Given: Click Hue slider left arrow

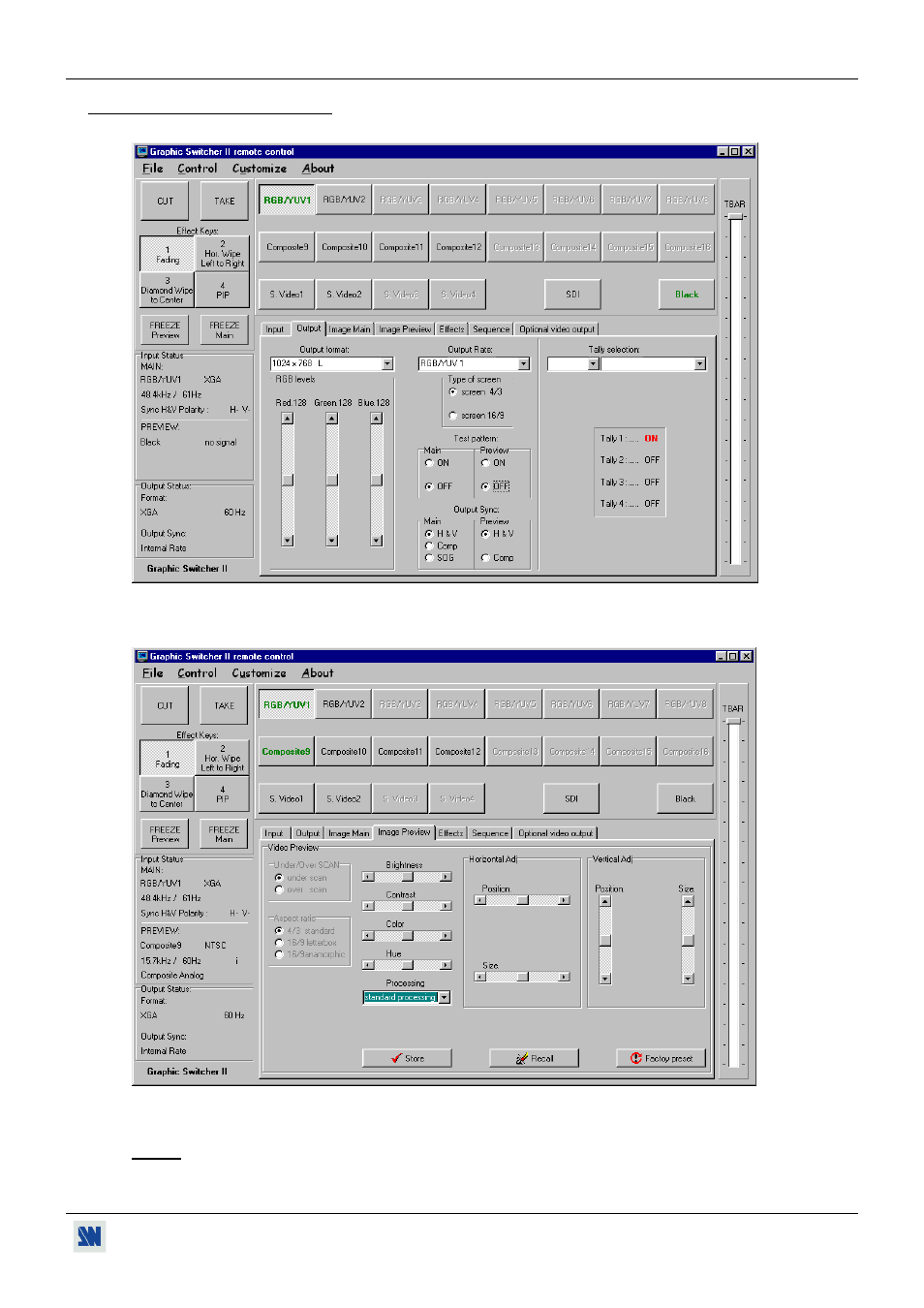Looking at the screenshot, I should [368, 965].
